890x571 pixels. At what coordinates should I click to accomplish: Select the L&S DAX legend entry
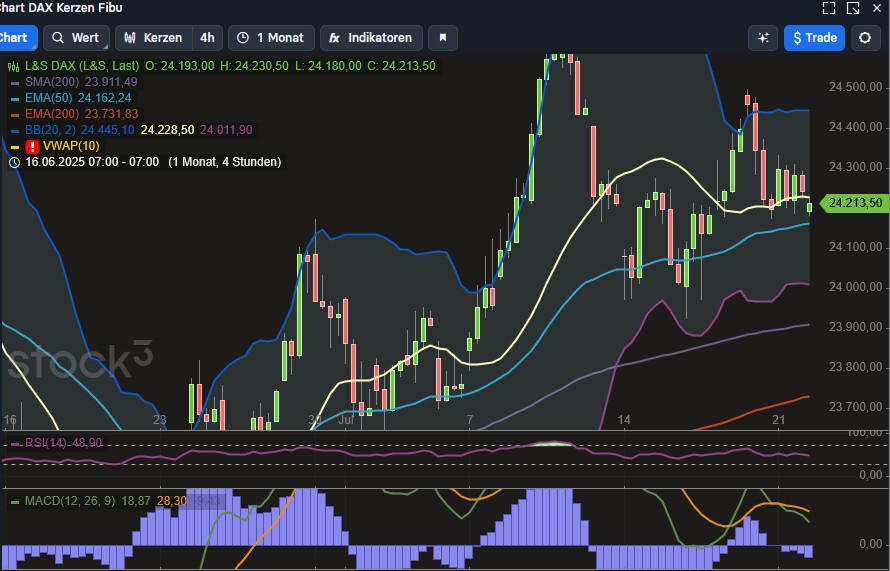coord(82,66)
